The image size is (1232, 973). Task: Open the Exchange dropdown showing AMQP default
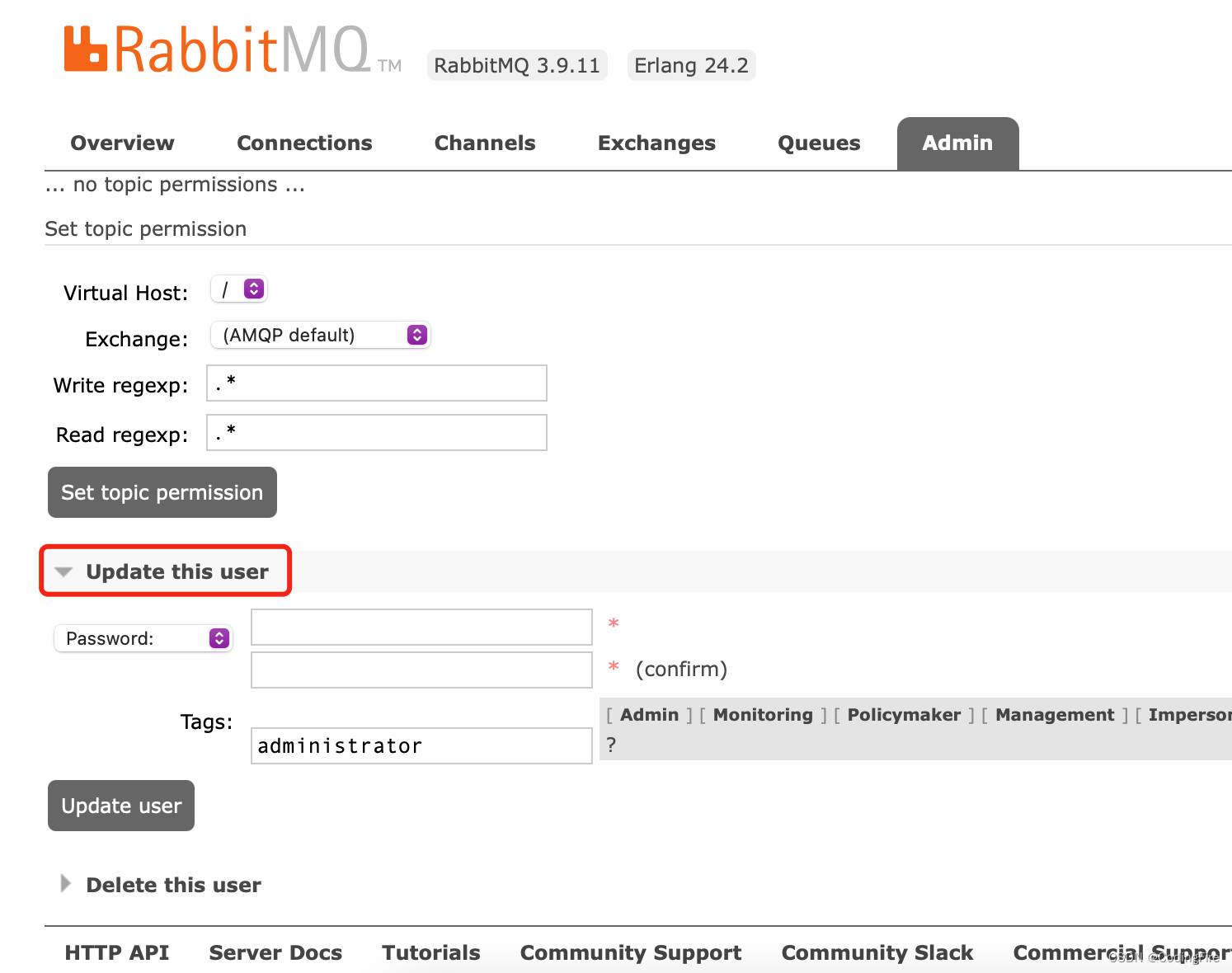[x=321, y=335]
